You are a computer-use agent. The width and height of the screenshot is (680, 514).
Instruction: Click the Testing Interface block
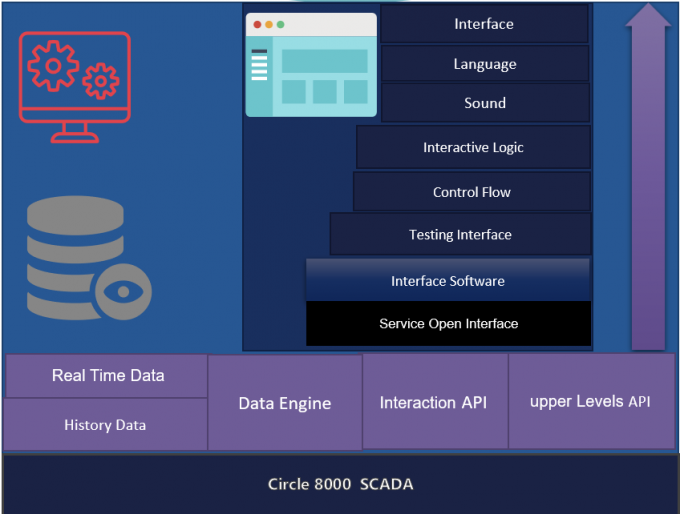tap(460, 235)
